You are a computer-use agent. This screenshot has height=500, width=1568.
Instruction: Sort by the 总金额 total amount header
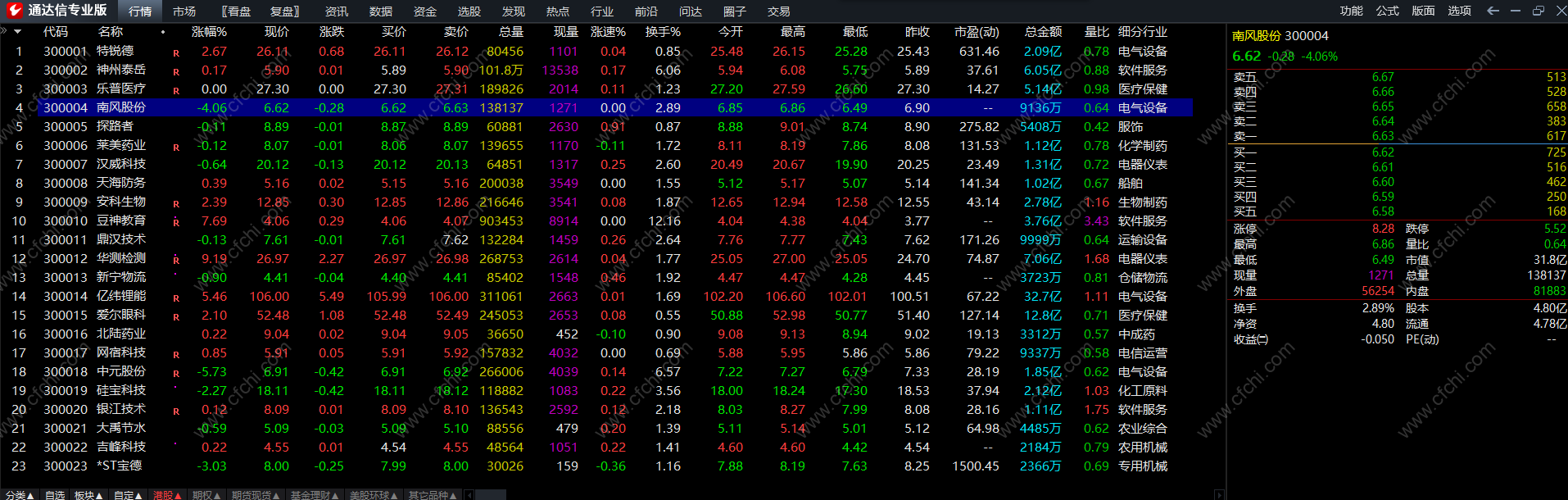point(1043,32)
